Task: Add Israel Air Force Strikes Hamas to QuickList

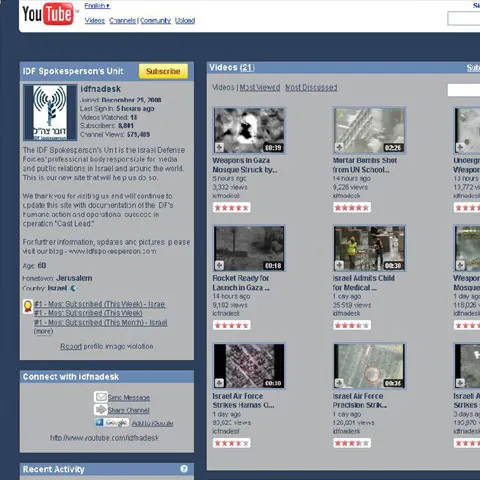Action: [219, 383]
